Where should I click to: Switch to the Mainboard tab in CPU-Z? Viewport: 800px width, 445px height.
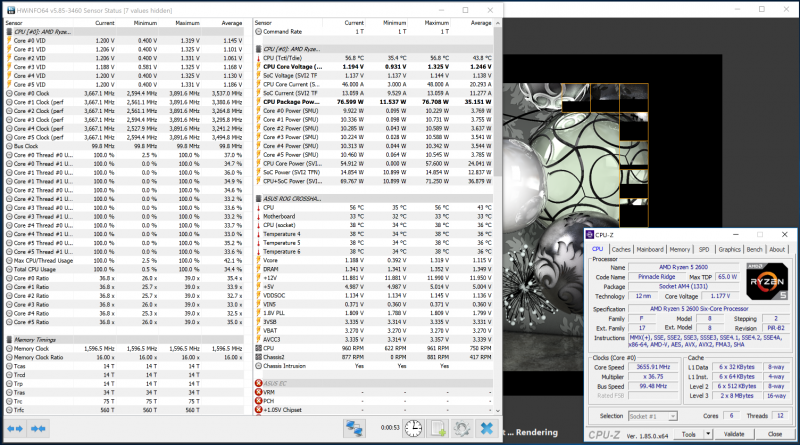point(650,249)
